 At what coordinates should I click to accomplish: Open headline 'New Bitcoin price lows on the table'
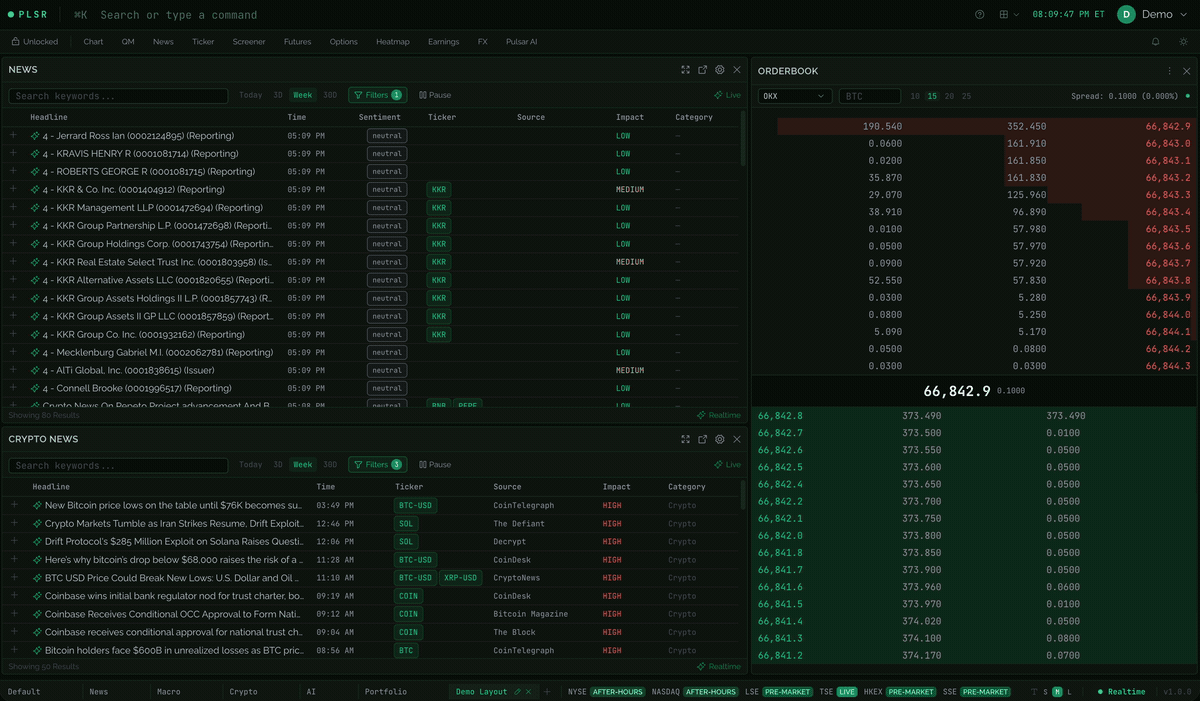tap(173, 505)
